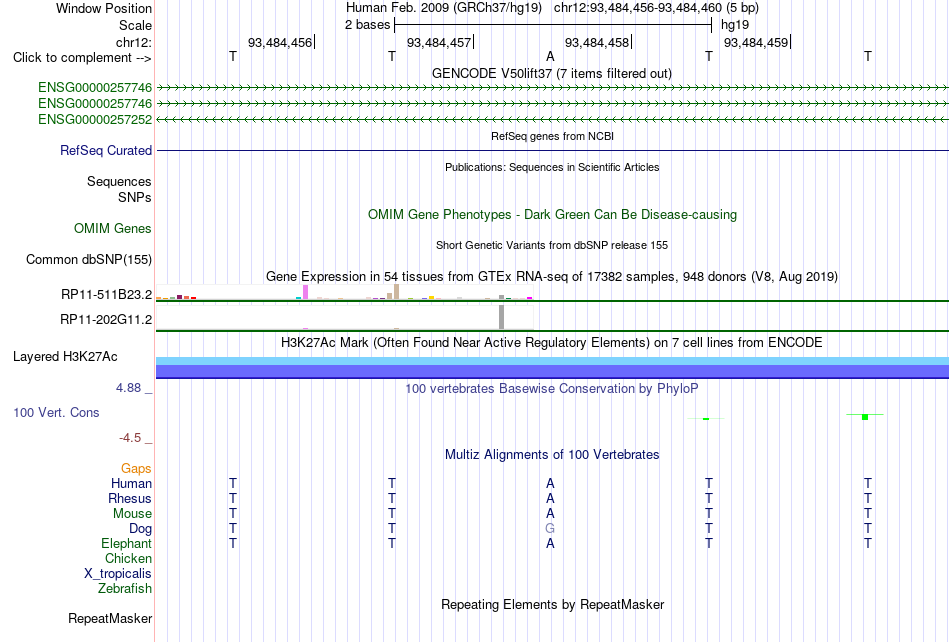Viewport: 950px width, 642px height.
Task: Open the RefSeq Curated track label
Action: 106,150
